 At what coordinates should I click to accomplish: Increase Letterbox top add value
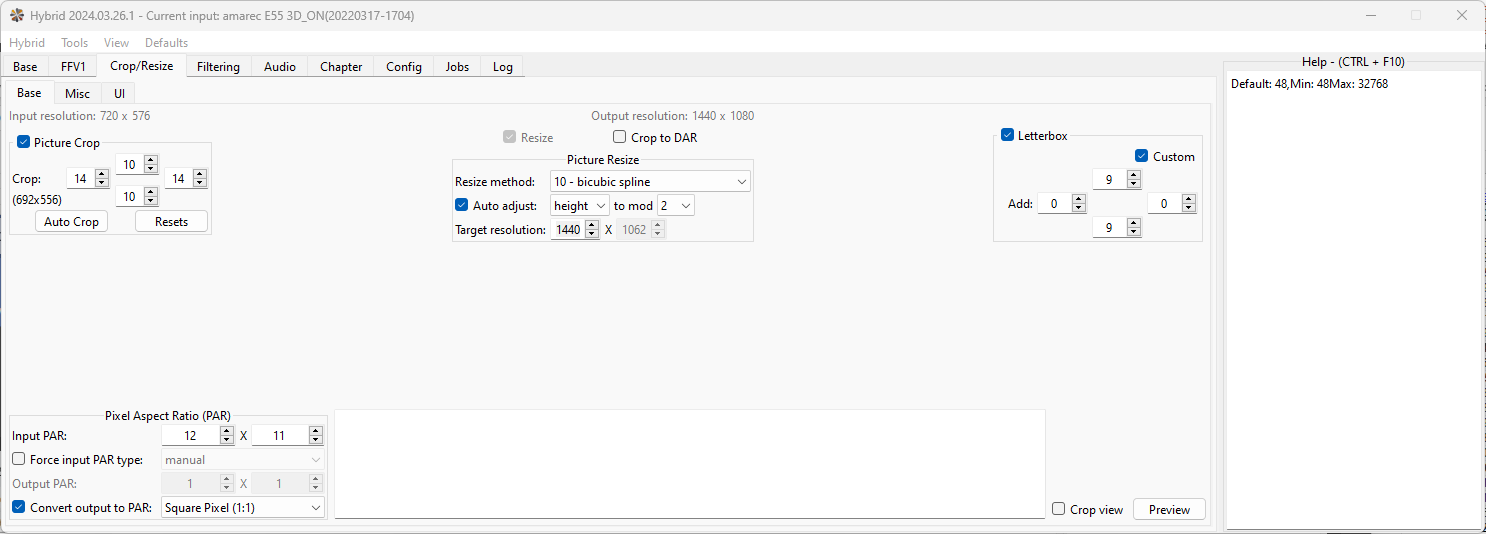pos(1133,175)
